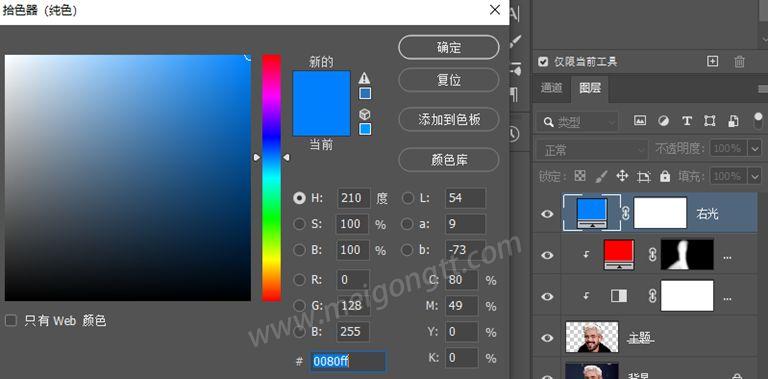Click the mask link icon on 右光 layer
Viewport: 768px width, 379px height.
pyautogui.click(x=626, y=213)
